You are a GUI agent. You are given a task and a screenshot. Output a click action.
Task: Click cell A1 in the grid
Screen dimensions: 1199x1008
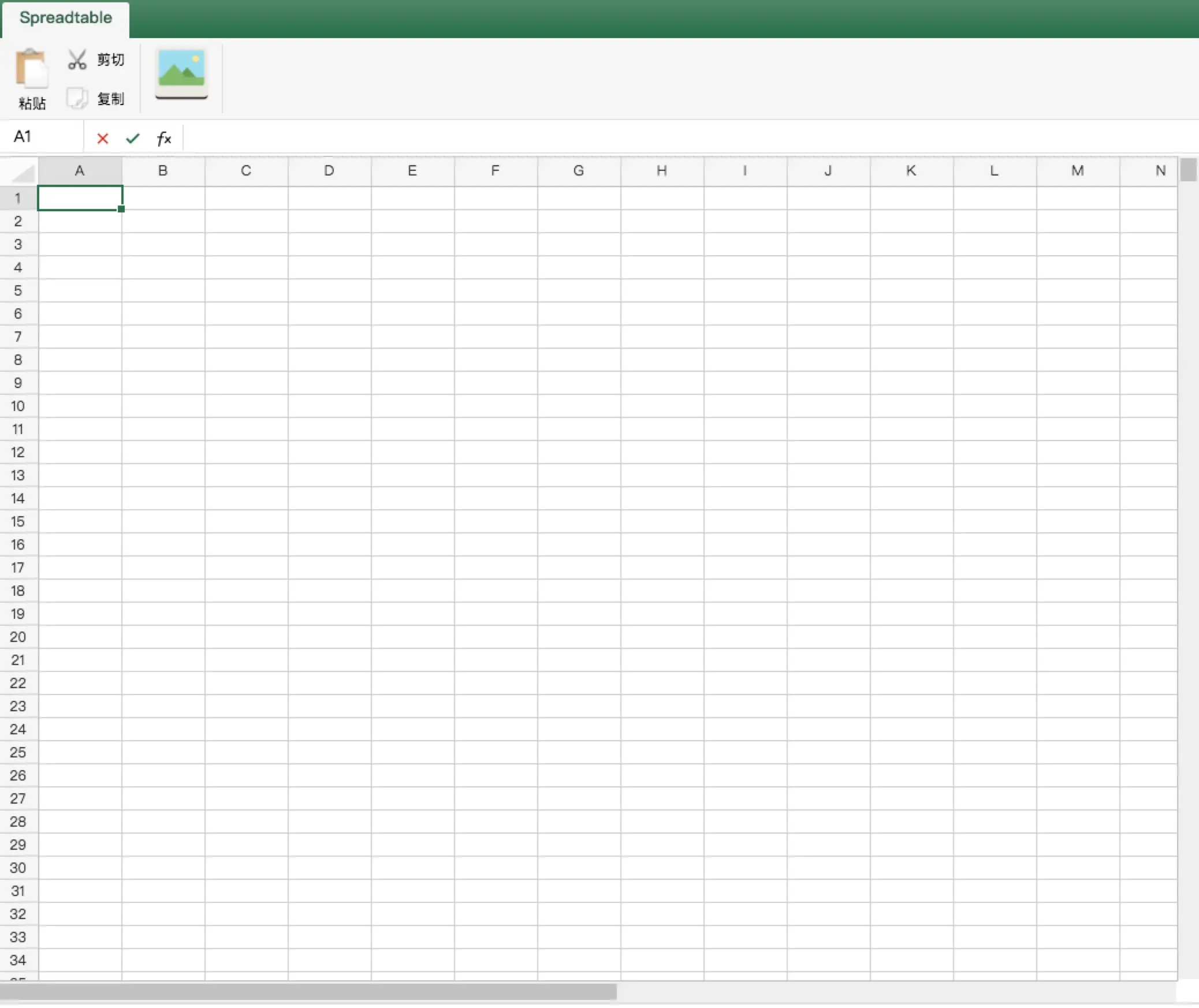[x=80, y=198]
